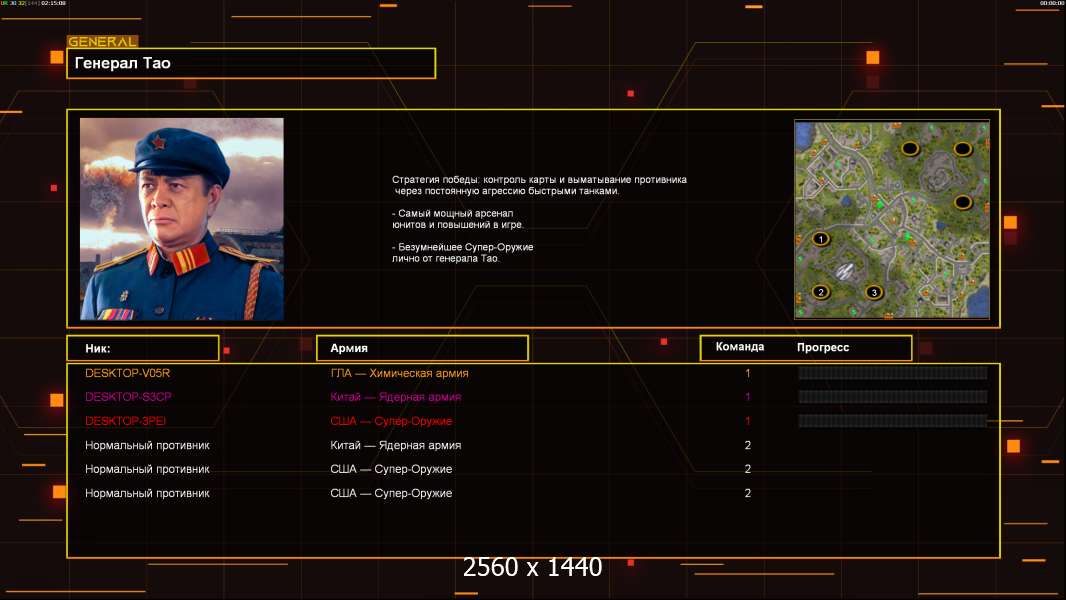Click progress bar of DESKTOP-V05R
Viewport: 1066px width, 600px height.
coord(893,372)
